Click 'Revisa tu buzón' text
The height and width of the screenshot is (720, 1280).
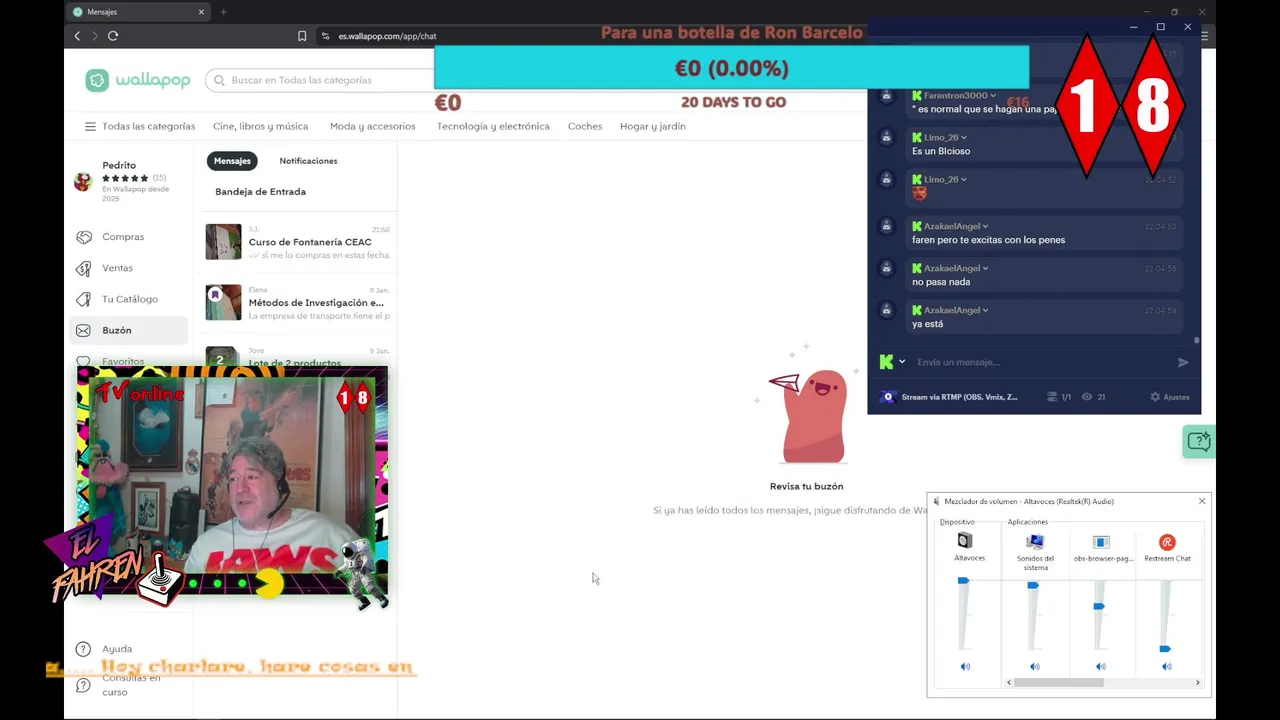[x=806, y=486]
